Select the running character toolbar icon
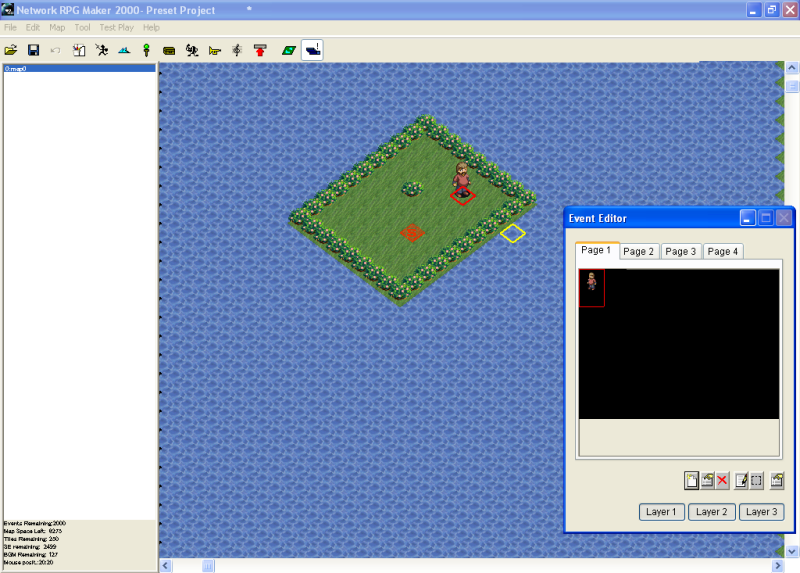Viewport: 800px width, 573px height. coord(101,49)
